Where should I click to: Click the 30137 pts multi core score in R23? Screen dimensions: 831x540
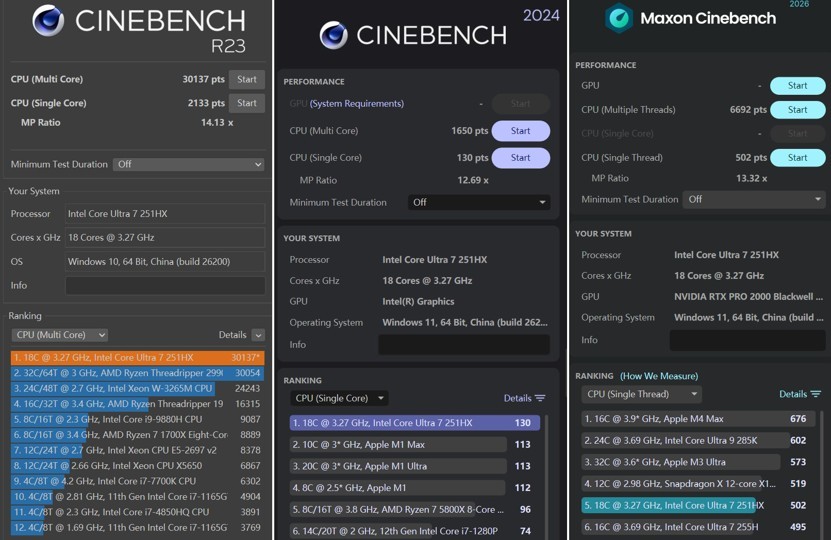pos(204,79)
